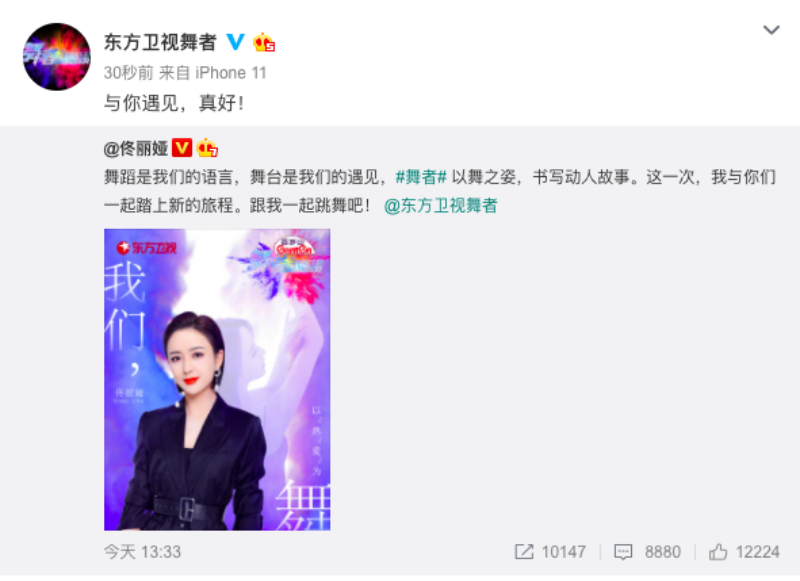
Task: Click the blue V verification badge
Action: (x=235, y=42)
